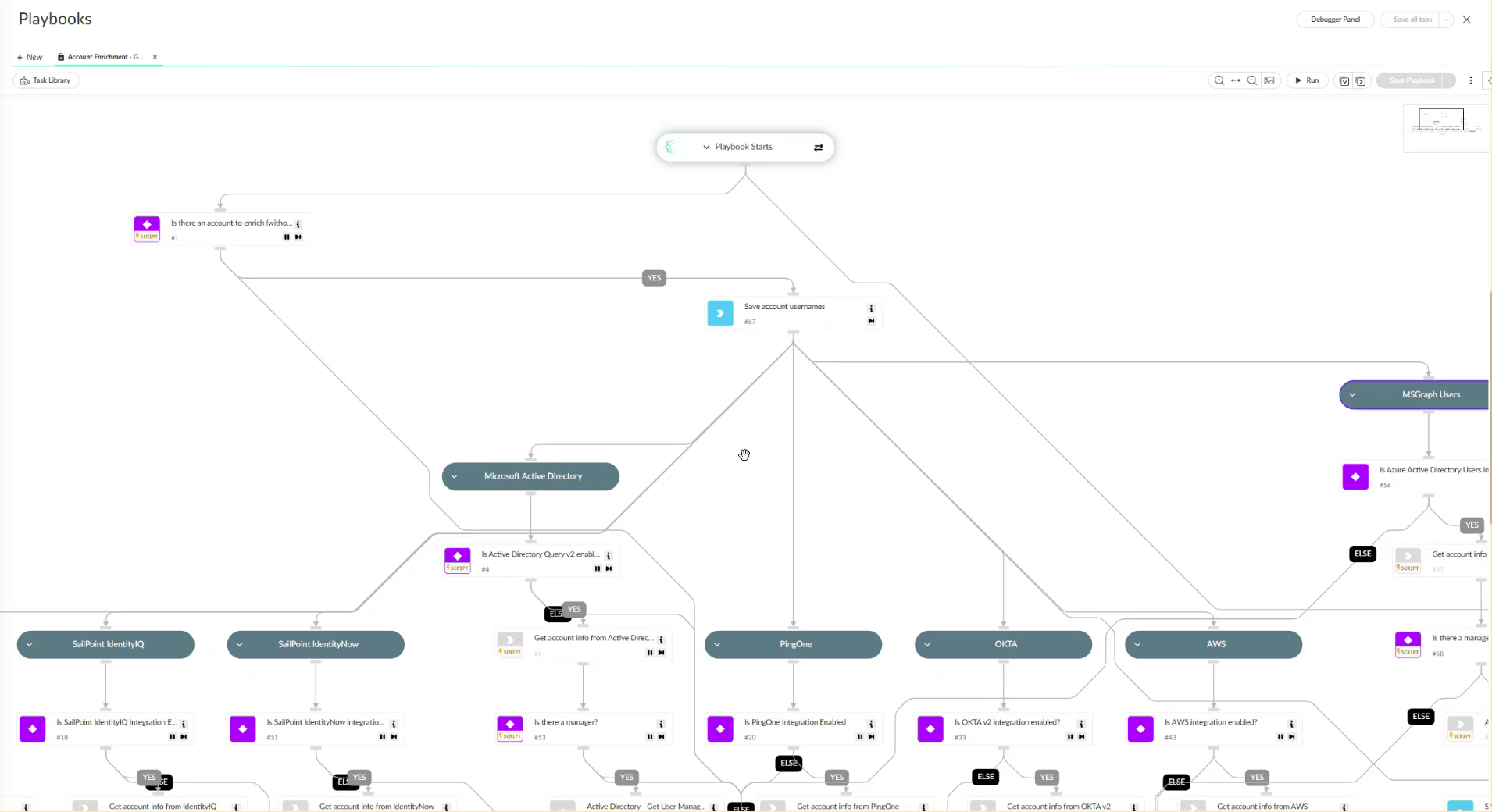Toggle the swap arrows on Playbook Starts
The height and width of the screenshot is (812, 1492).
[x=819, y=148]
